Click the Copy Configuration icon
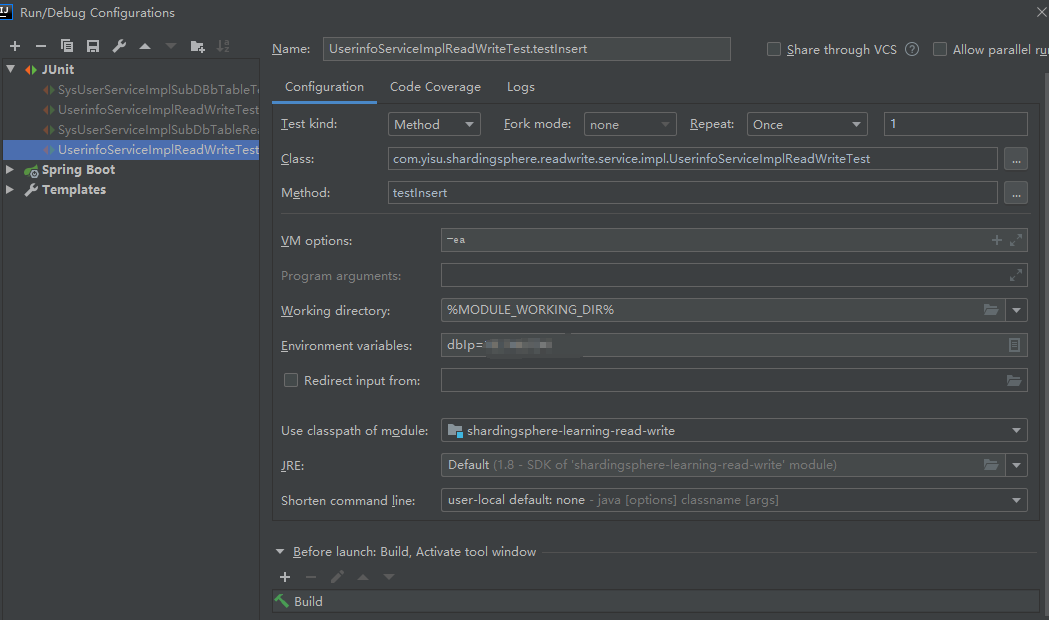The width and height of the screenshot is (1049, 620). [67, 46]
